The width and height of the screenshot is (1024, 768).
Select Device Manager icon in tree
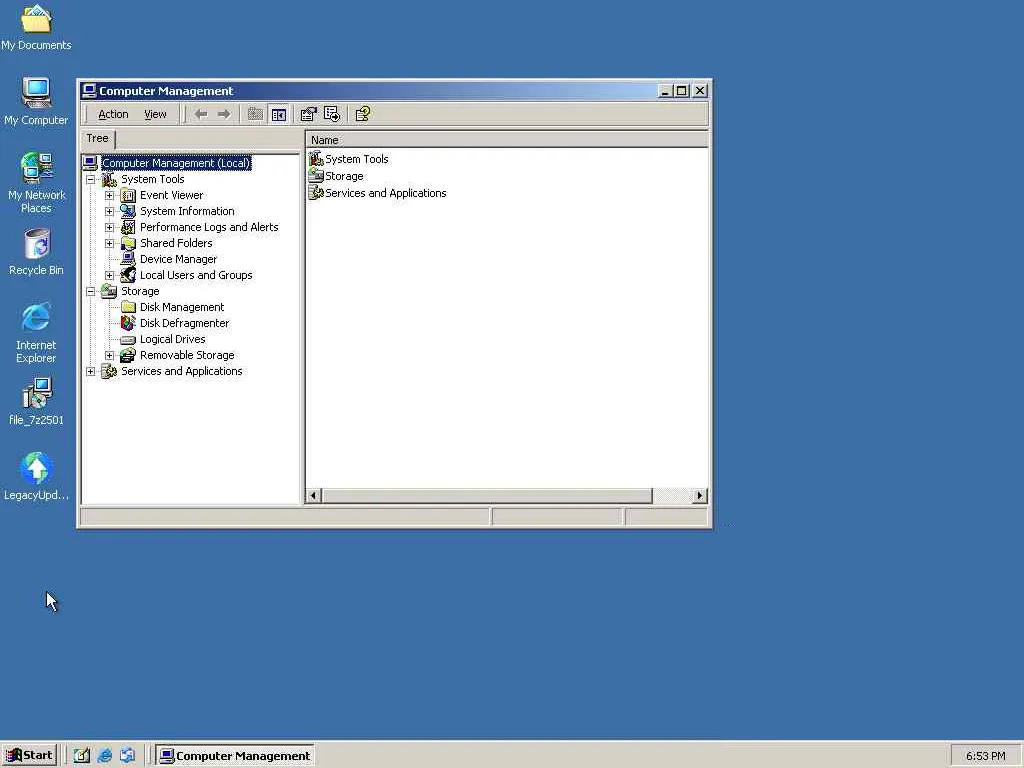pos(129,259)
